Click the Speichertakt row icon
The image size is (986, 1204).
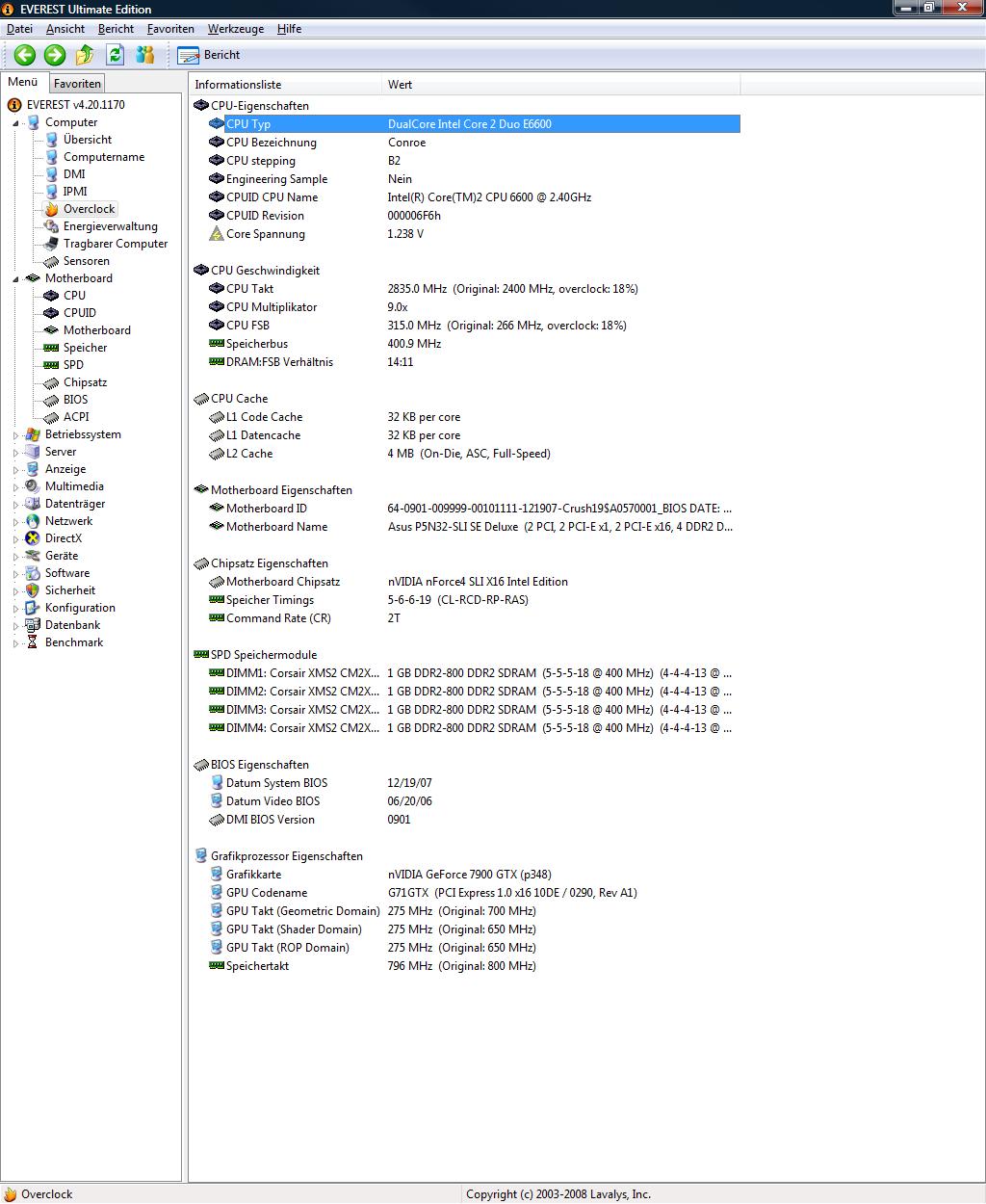[x=217, y=966]
